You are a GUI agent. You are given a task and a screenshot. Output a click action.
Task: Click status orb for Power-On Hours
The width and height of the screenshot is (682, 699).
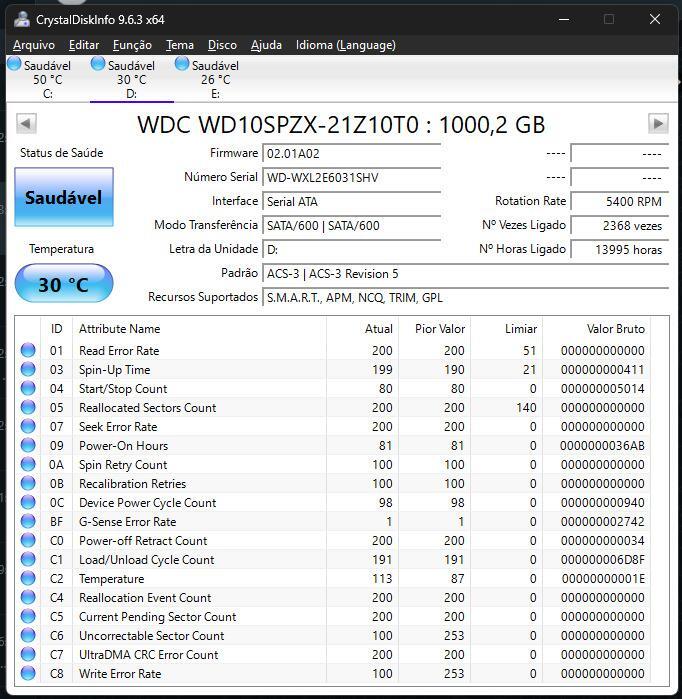click(28, 445)
